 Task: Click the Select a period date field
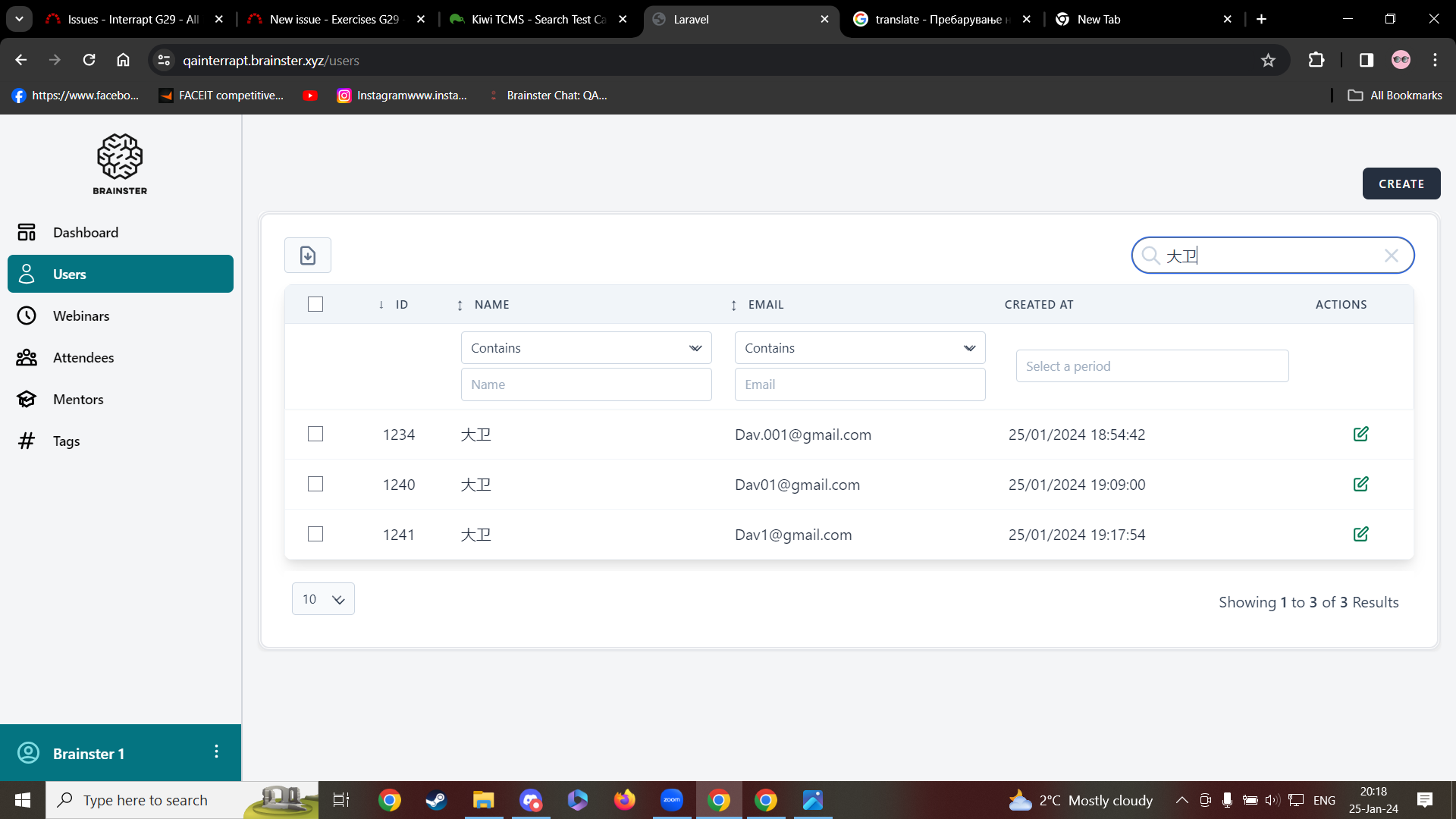point(1151,366)
